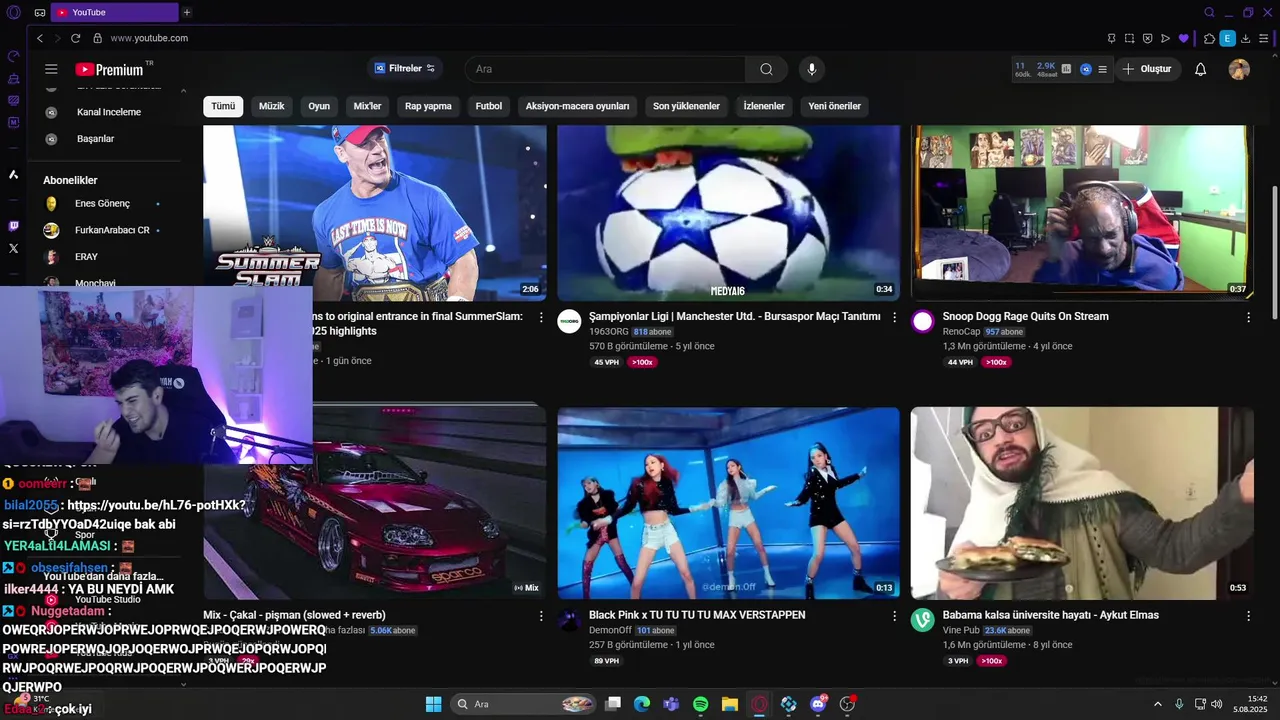Click the blue E extension icon
Screen dimensions: 1280x720
point(1227,38)
